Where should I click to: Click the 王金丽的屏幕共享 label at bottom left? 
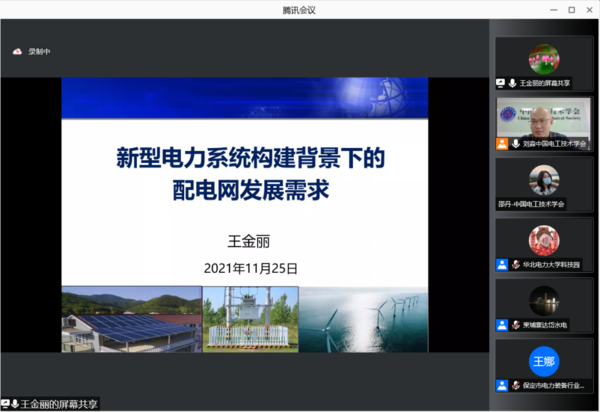click(x=61, y=403)
